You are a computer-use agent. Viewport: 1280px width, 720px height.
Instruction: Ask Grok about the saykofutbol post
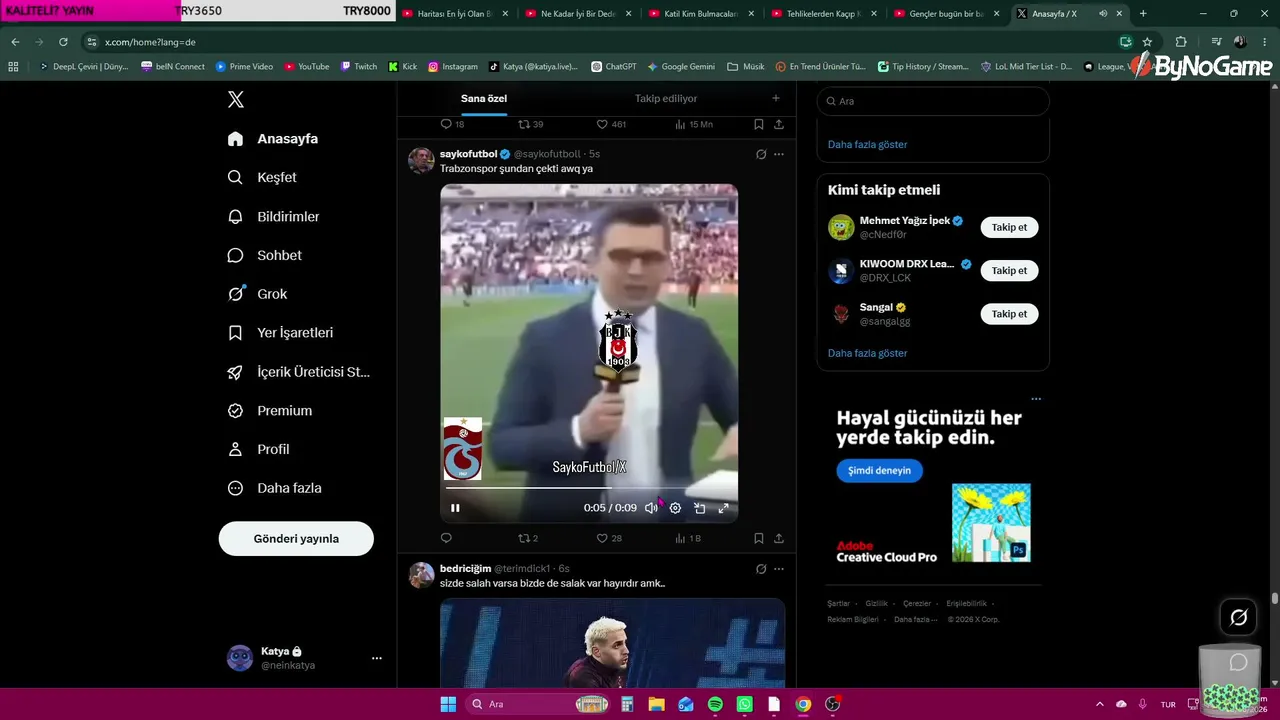pyautogui.click(x=761, y=154)
